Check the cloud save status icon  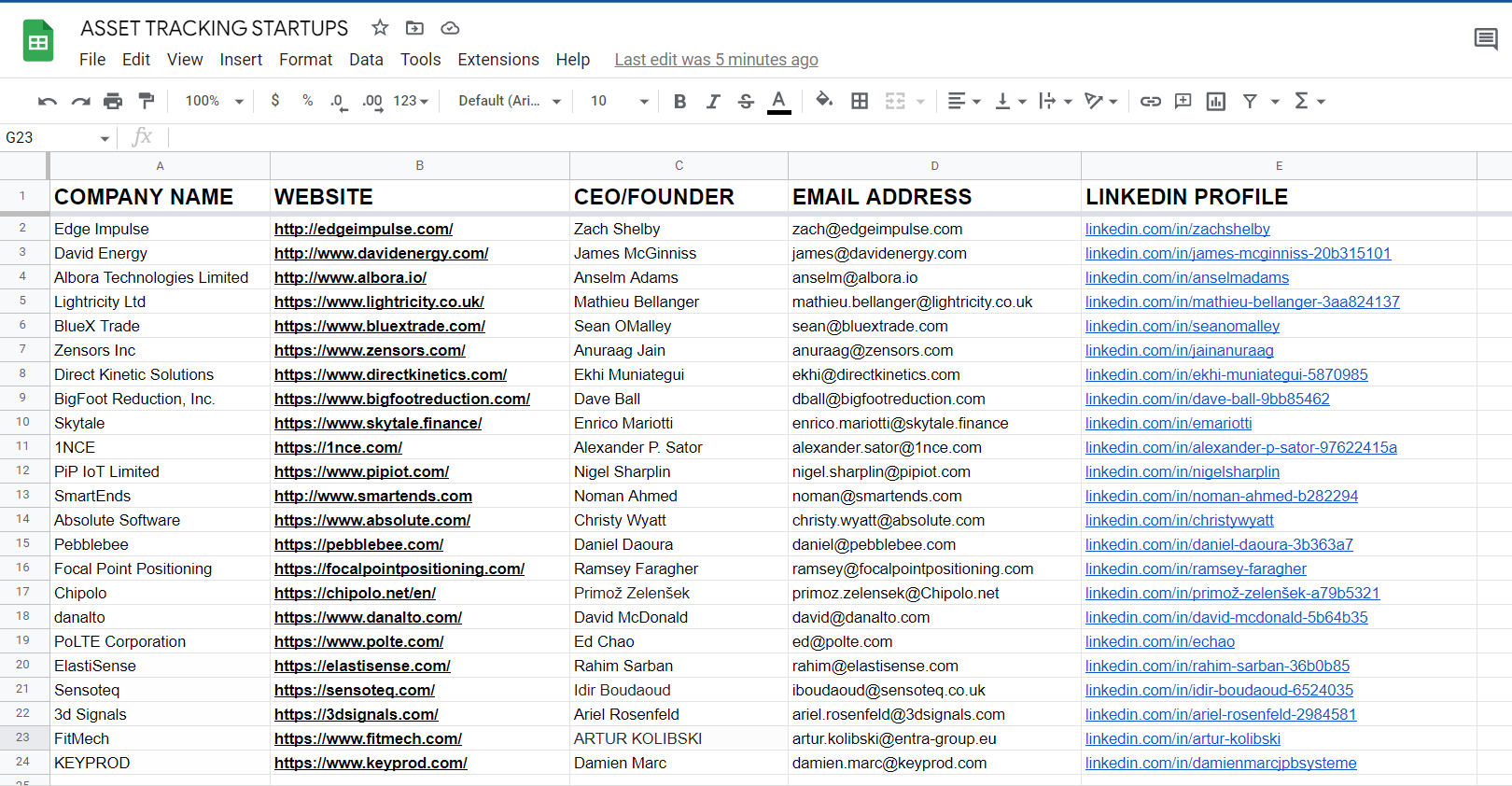pyautogui.click(x=450, y=28)
